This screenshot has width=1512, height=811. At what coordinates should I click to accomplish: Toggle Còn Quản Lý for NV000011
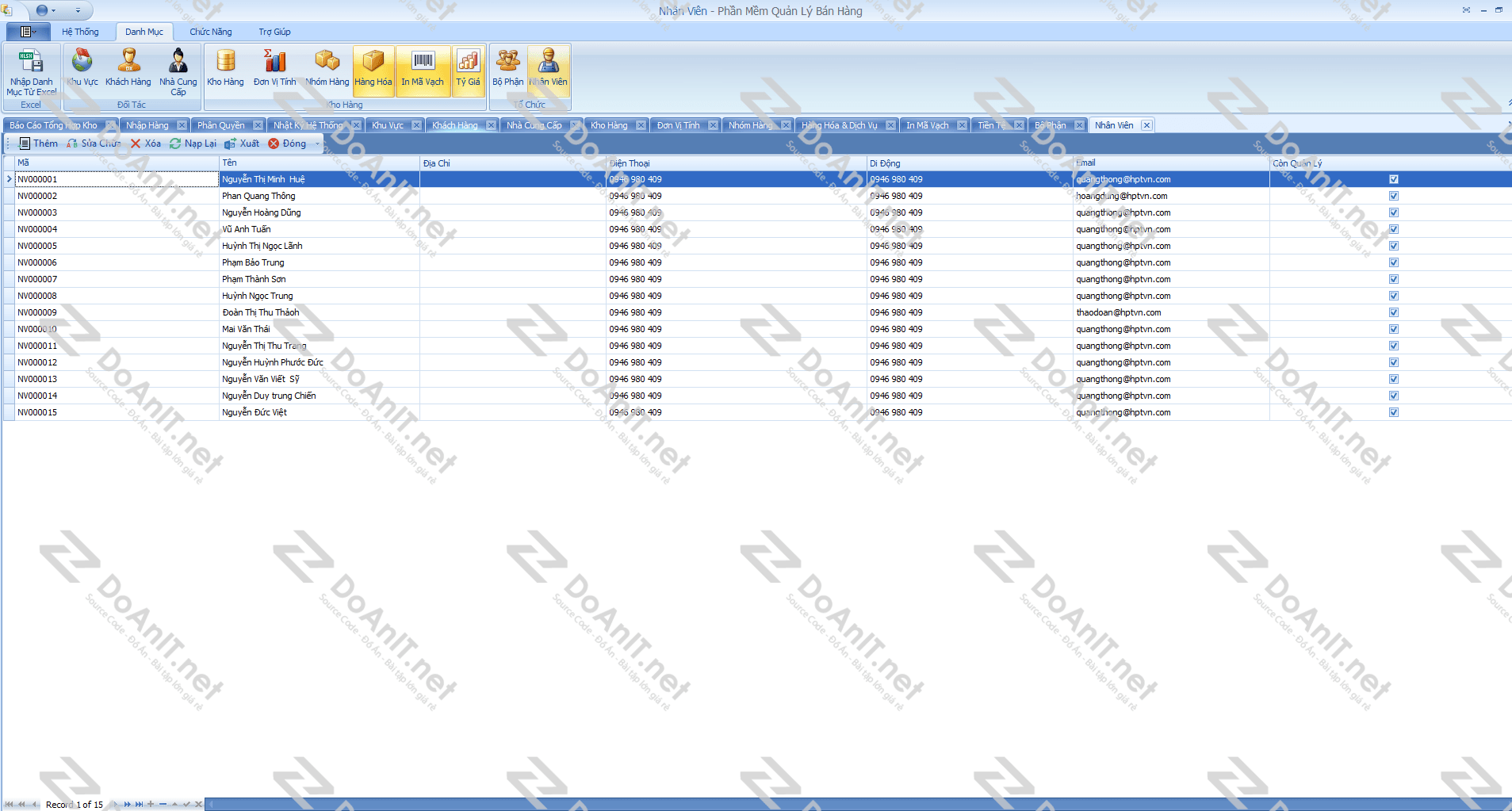pyautogui.click(x=1394, y=346)
